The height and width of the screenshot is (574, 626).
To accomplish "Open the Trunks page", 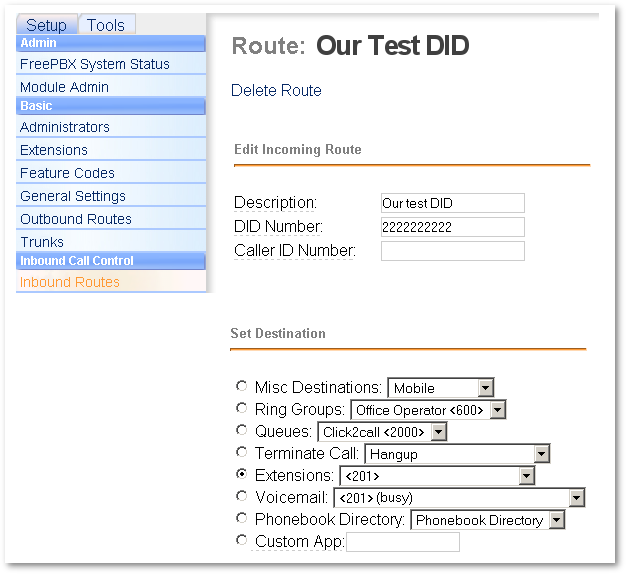I will [x=42, y=242].
